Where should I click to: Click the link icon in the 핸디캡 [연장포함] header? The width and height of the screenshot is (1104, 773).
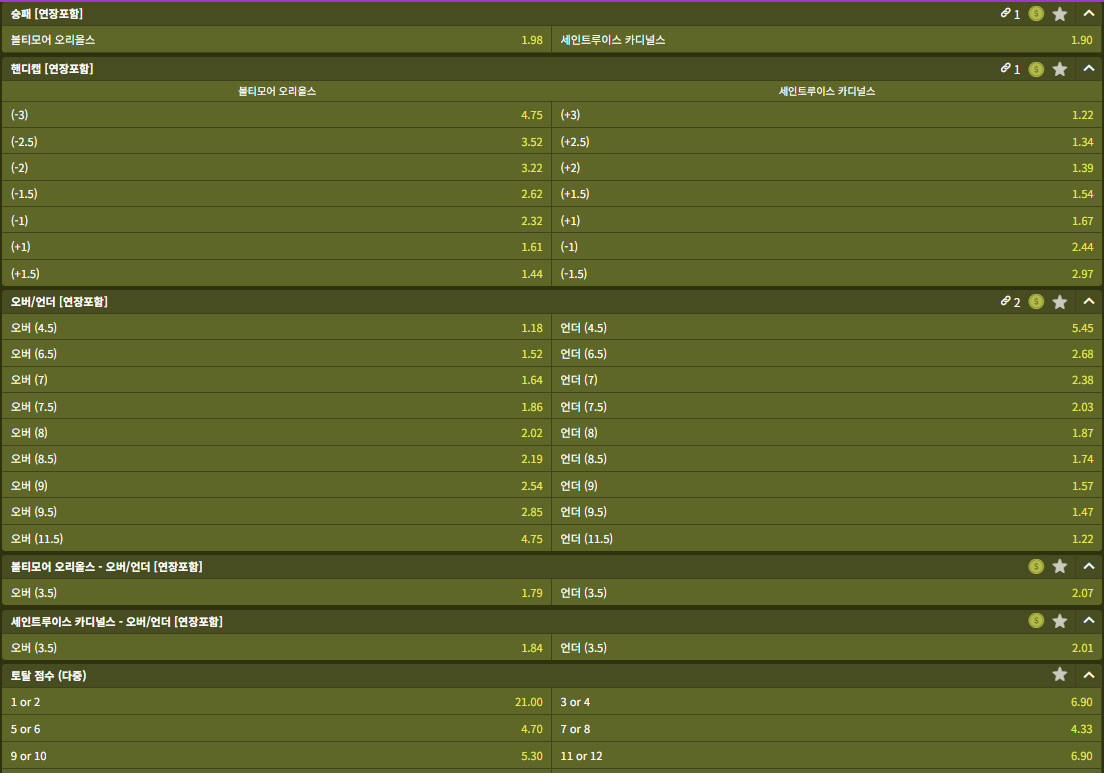click(1005, 68)
